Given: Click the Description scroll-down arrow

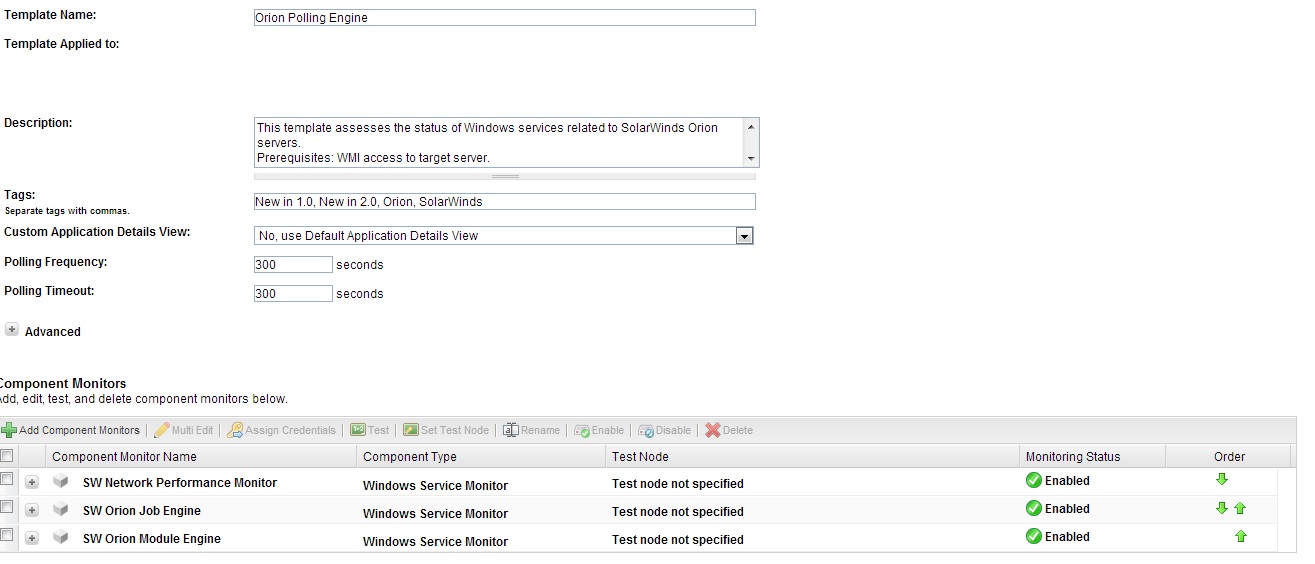Looking at the screenshot, I should (x=752, y=159).
